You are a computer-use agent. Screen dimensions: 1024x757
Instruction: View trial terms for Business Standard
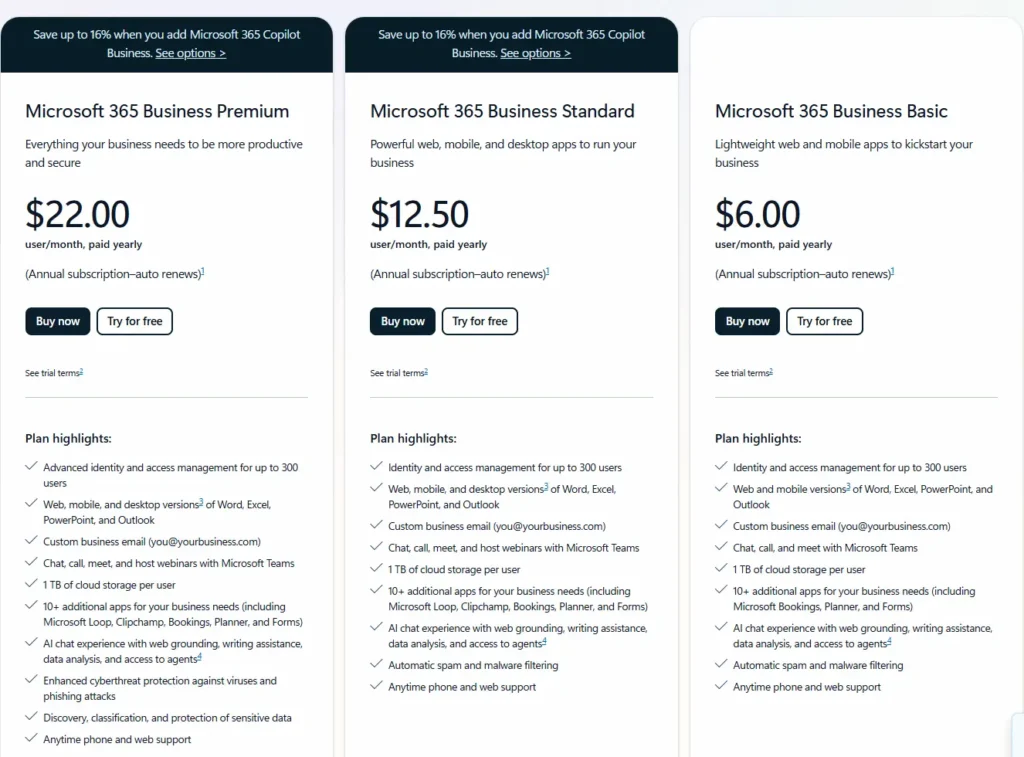tap(397, 372)
